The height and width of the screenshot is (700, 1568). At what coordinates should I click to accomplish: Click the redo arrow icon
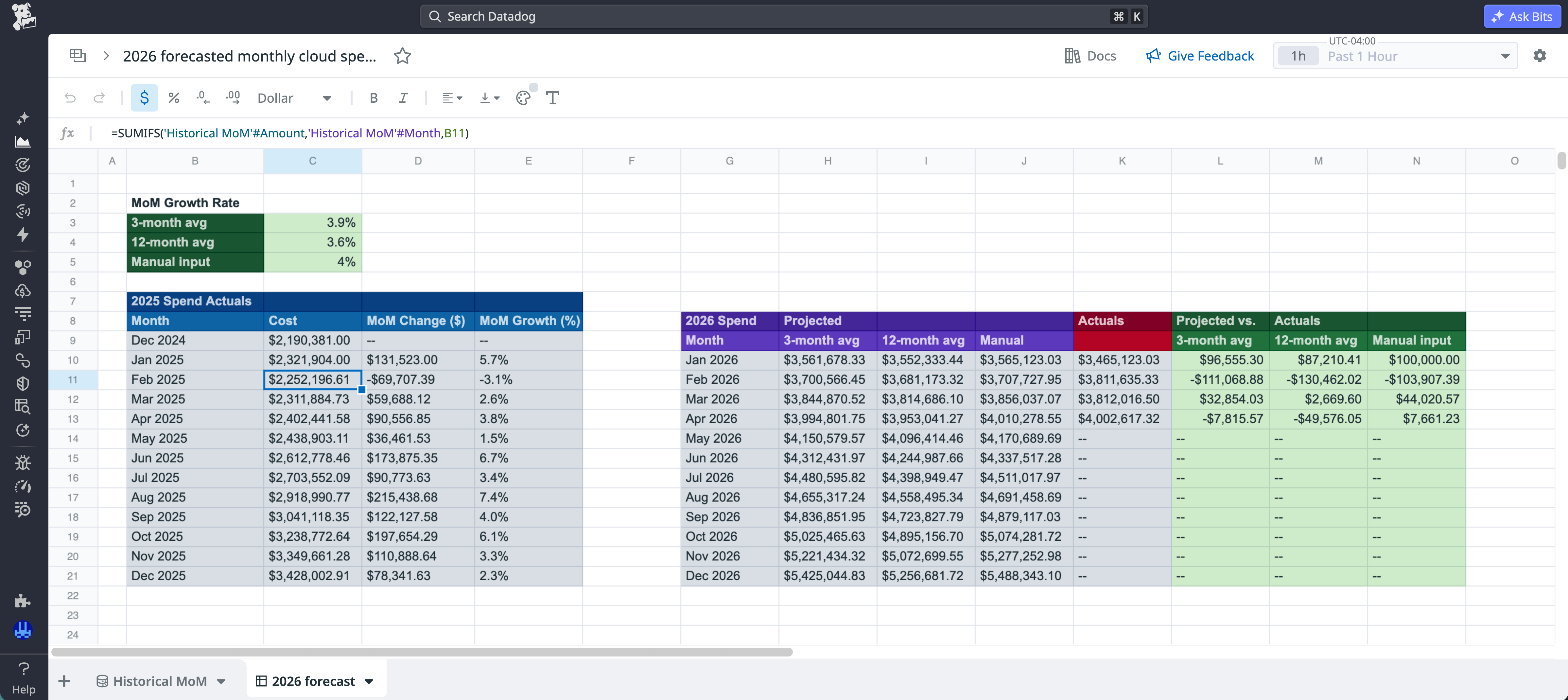(x=99, y=98)
